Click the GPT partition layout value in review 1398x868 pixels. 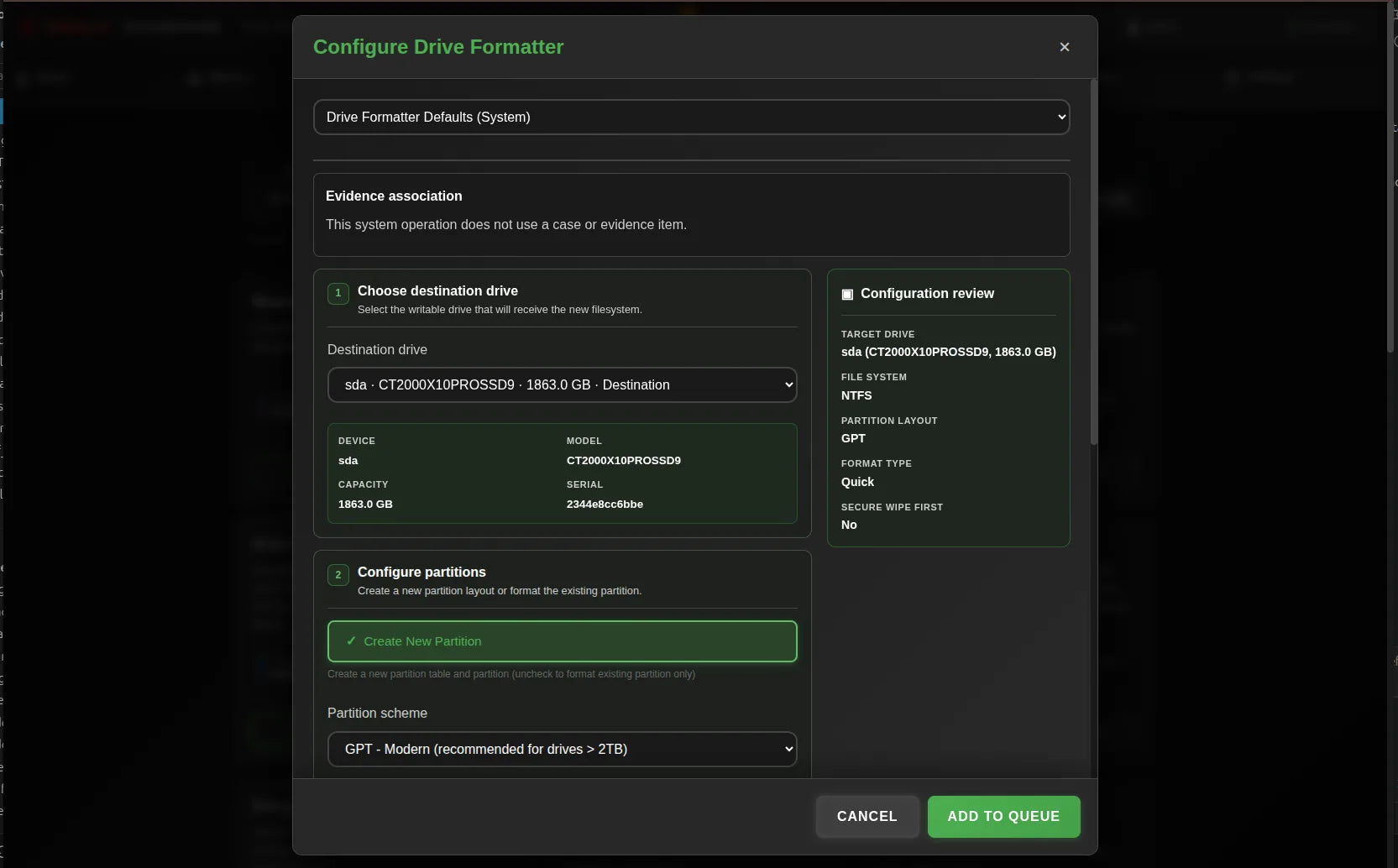853,438
